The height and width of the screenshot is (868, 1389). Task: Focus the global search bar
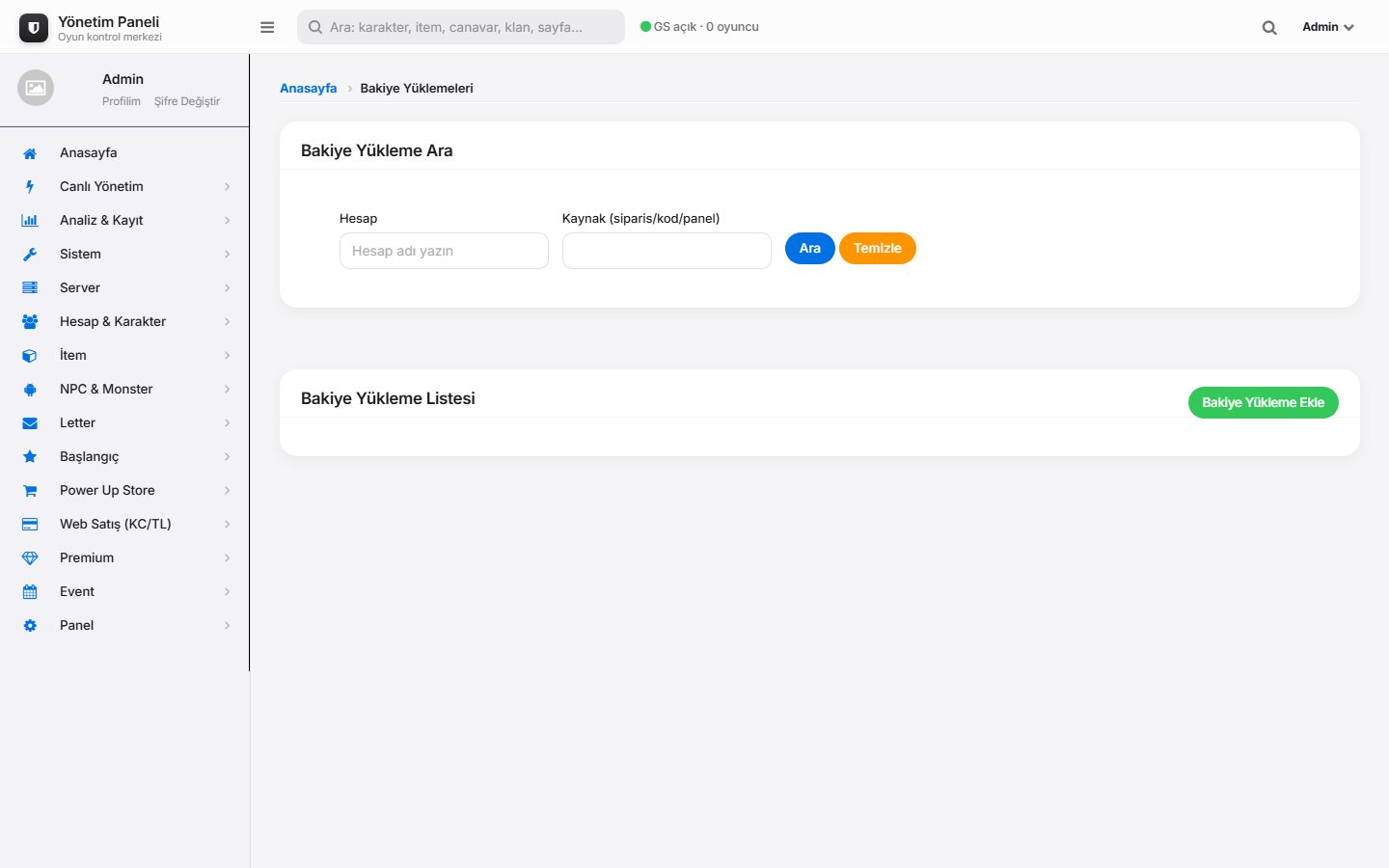click(x=461, y=27)
